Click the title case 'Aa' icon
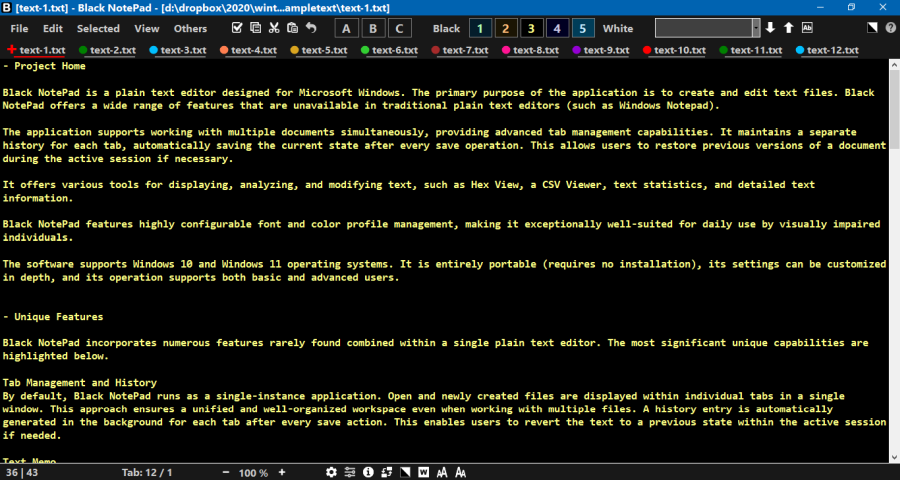This screenshot has width=900, height=480. [x=460, y=472]
